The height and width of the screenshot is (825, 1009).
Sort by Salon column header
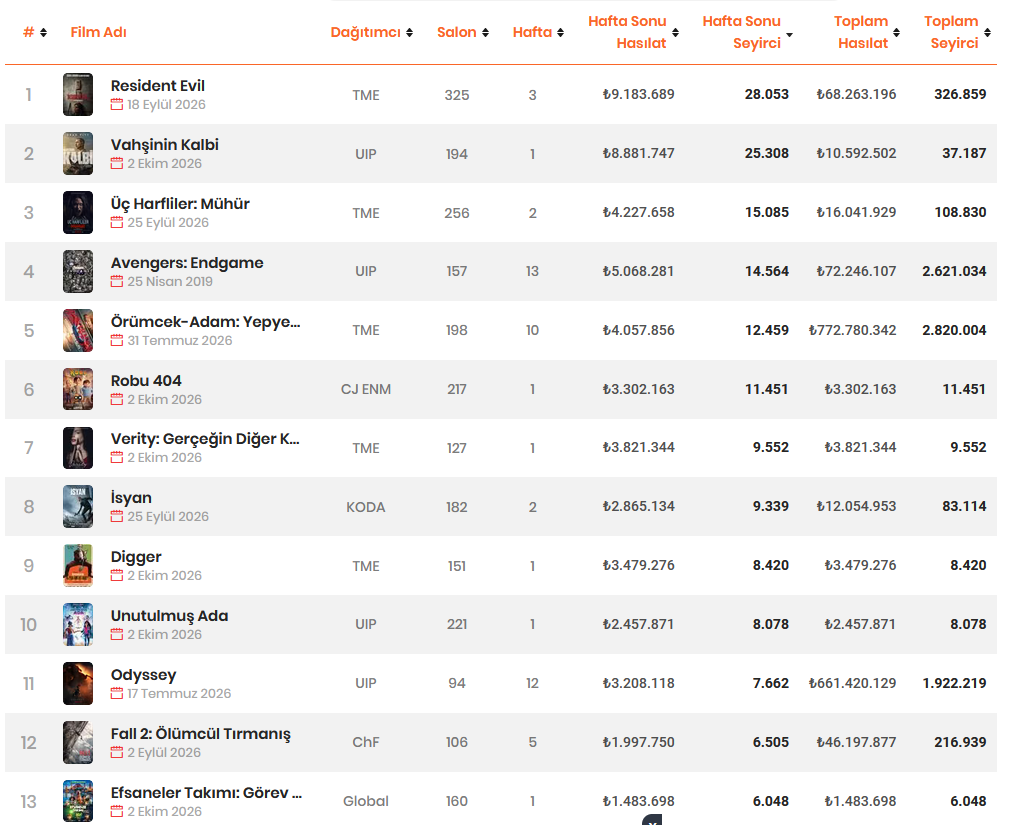(462, 32)
